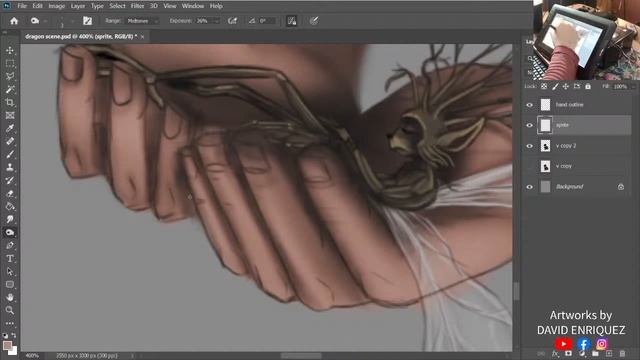The height and width of the screenshot is (360, 640).
Task: Select the Eraser tool
Action: [x=10, y=193]
